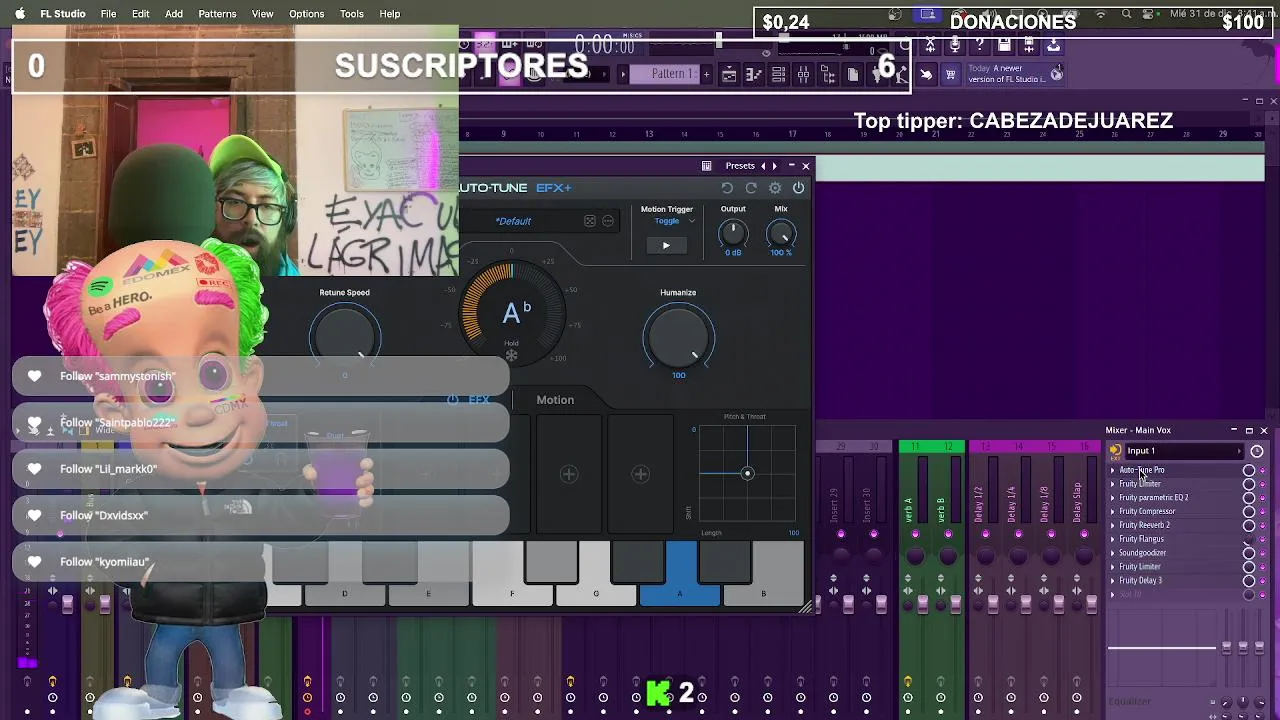This screenshot has width=1280, height=720.
Task: Open the Tools menu
Action: click(x=352, y=14)
